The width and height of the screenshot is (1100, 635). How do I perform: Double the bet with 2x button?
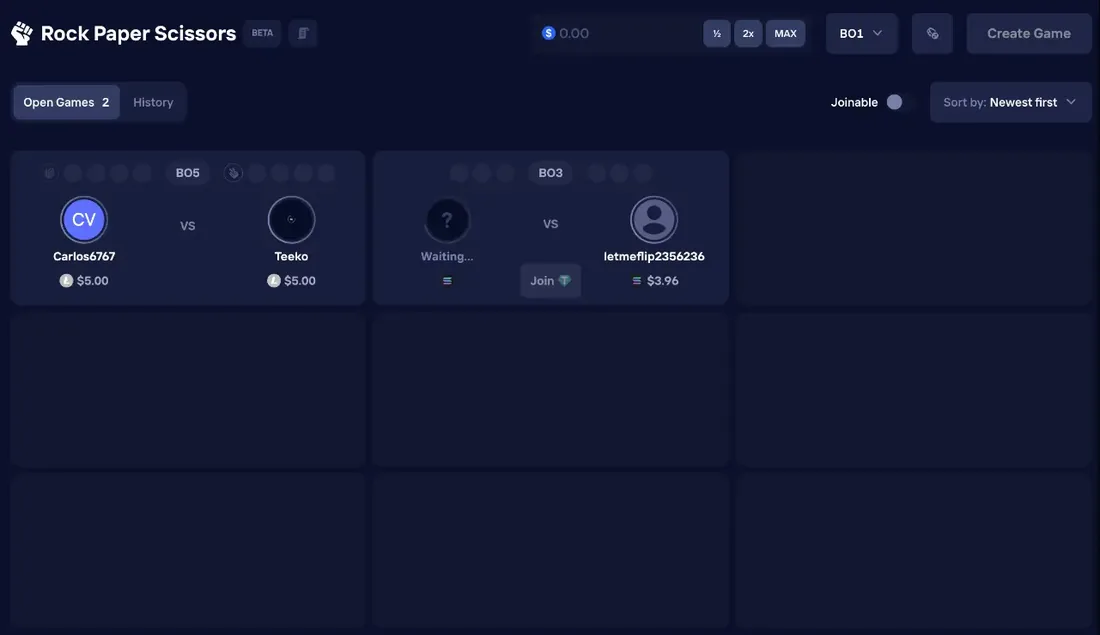coord(748,33)
